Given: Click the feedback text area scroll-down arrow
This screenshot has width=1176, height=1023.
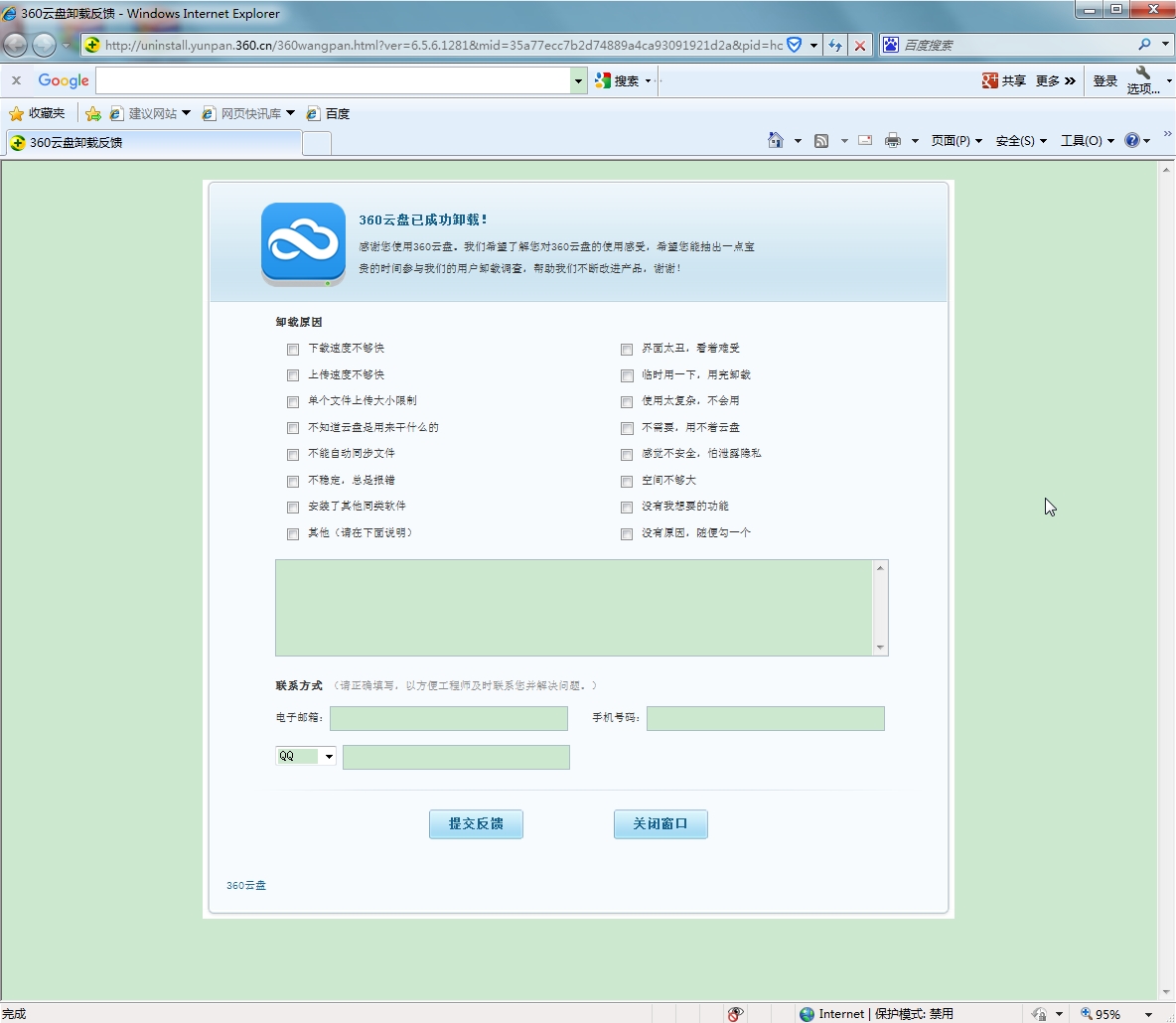Looking at the screenshot, I should point(880,648).
